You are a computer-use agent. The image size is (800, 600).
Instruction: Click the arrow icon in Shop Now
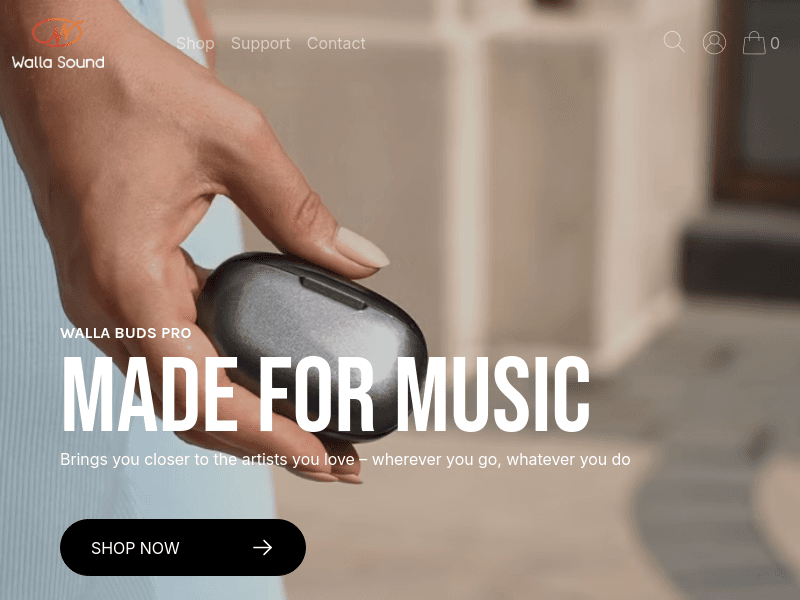263,547
